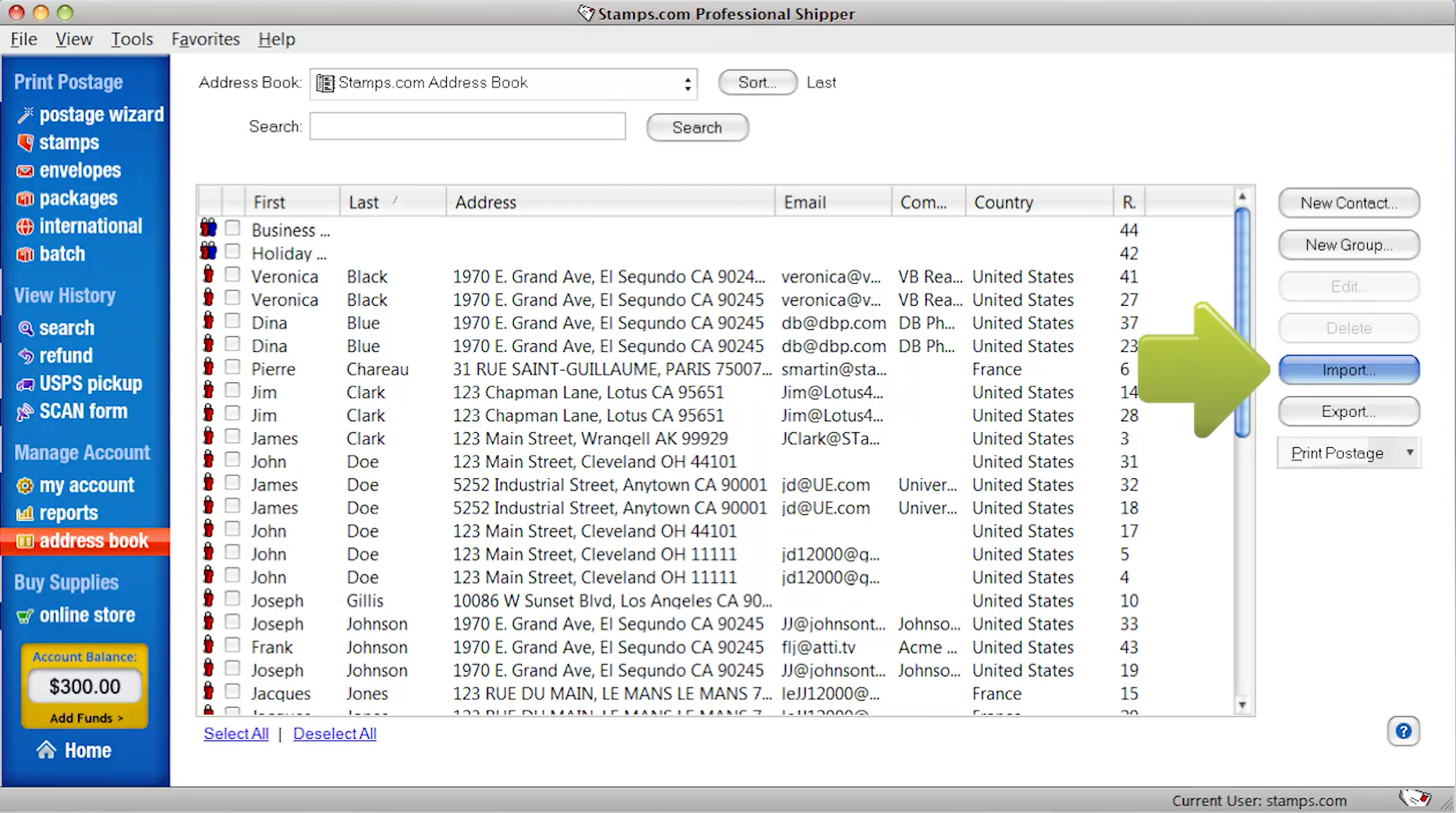Click the SCAN form icon
1456x813 pixels.
click(x=26, y=412)
